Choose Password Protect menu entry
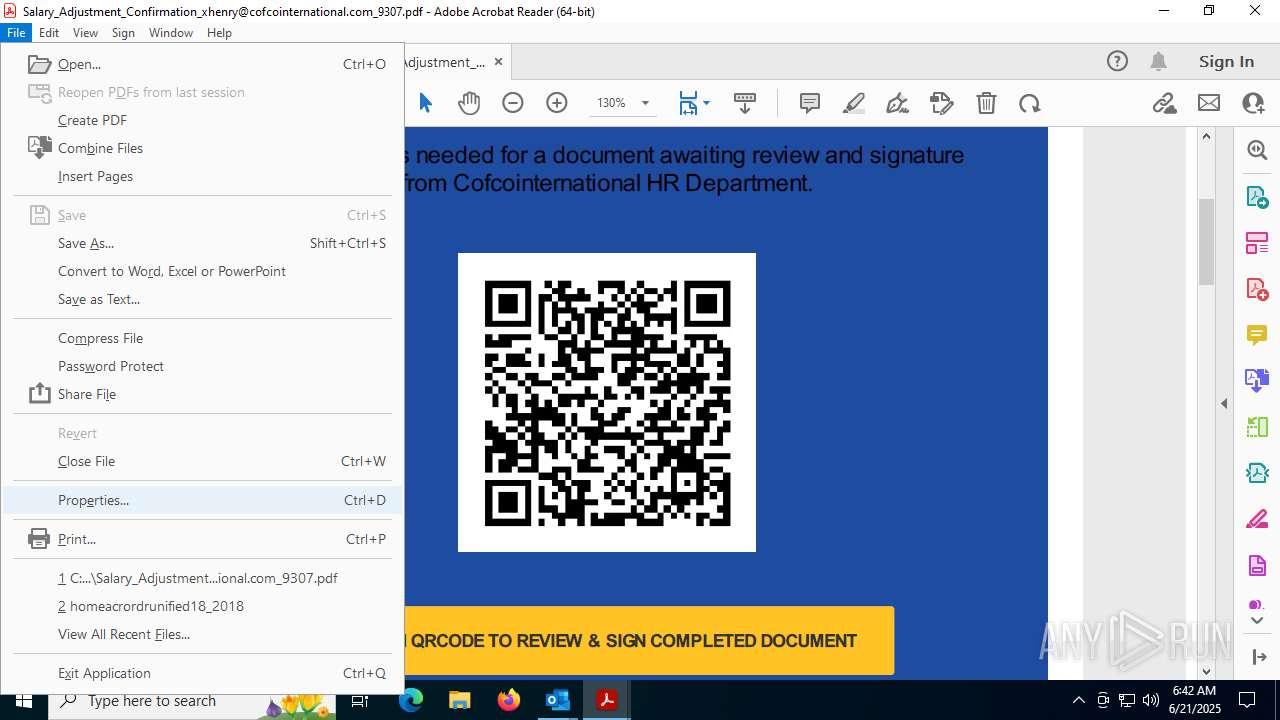This screenshot has height=720, width=1280. (x=203, y=366)
